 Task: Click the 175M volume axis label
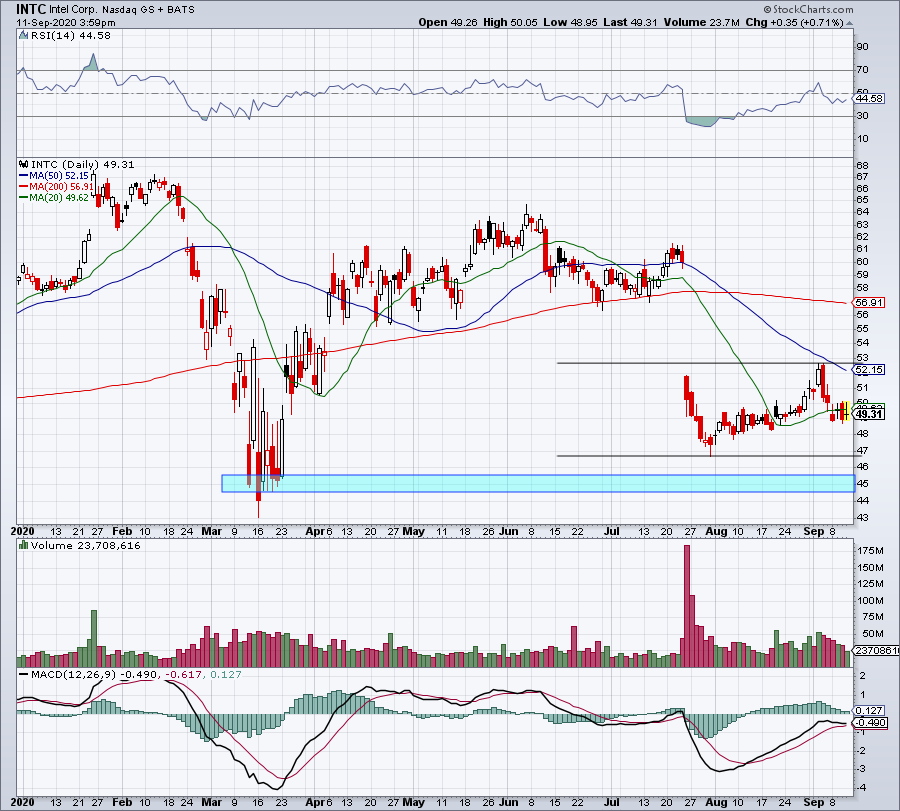tap(870, 550)
